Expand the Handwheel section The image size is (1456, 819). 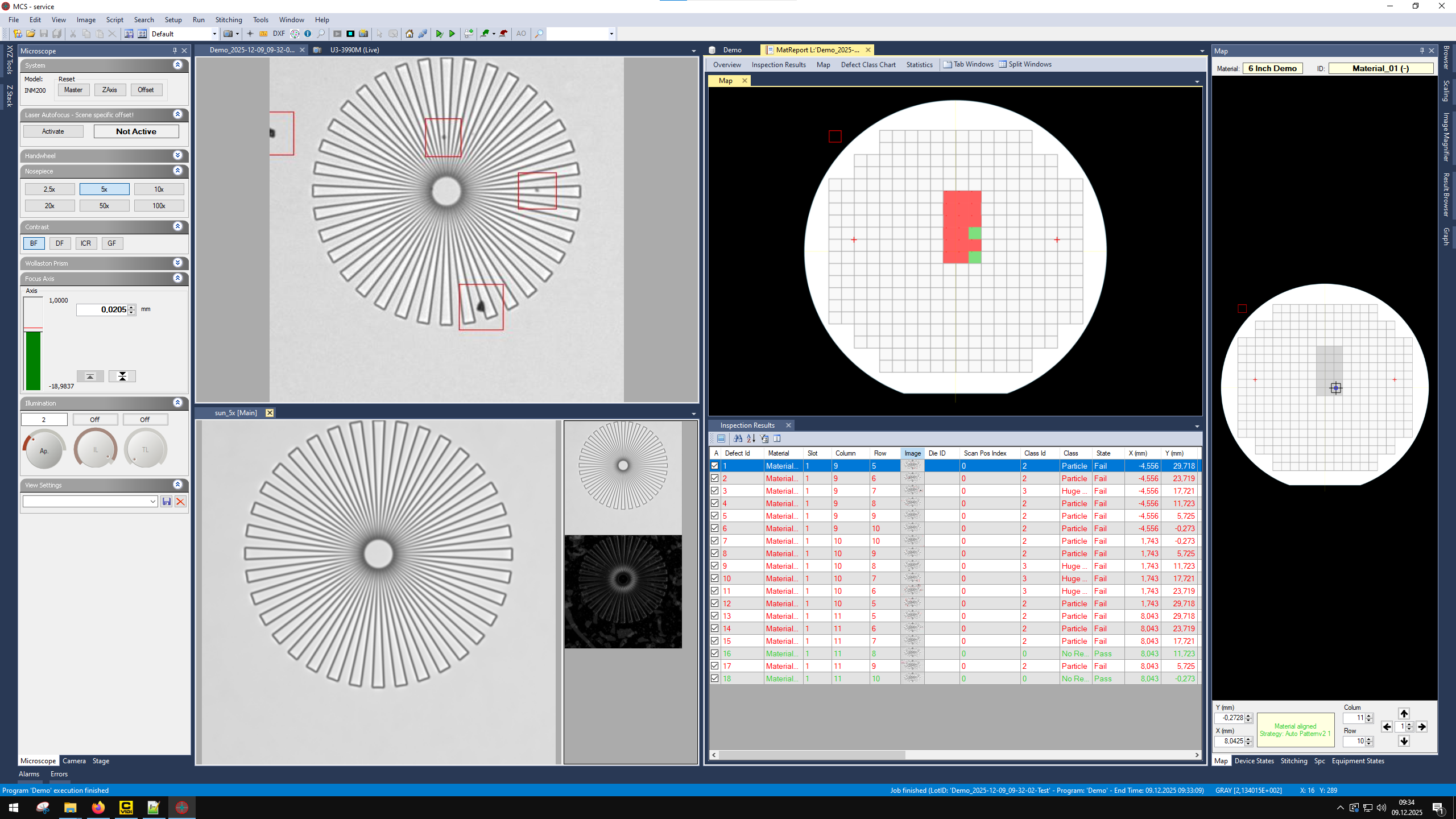click(x=177, y=155)
